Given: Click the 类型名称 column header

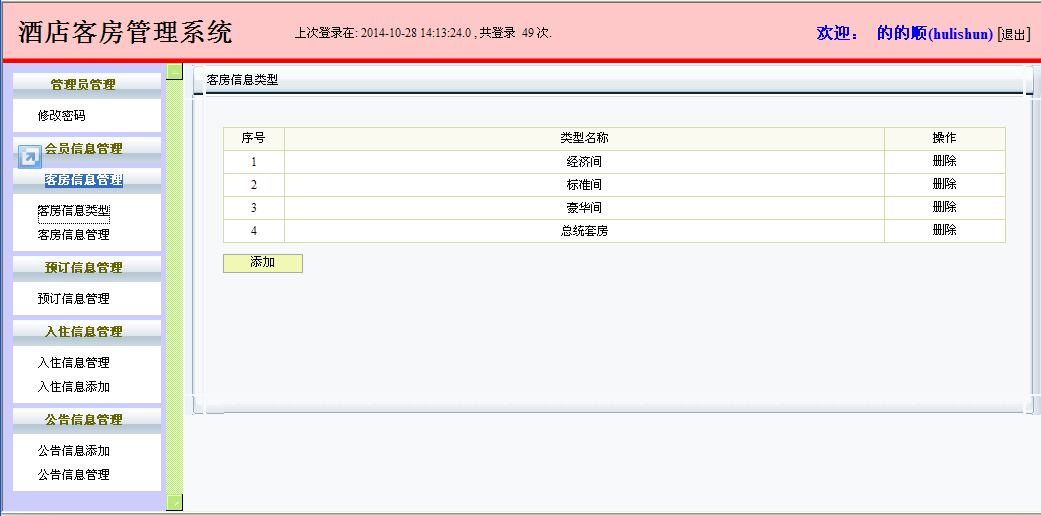Looking at the screenshot, I should pyautogui.click(x=584, y=139).
